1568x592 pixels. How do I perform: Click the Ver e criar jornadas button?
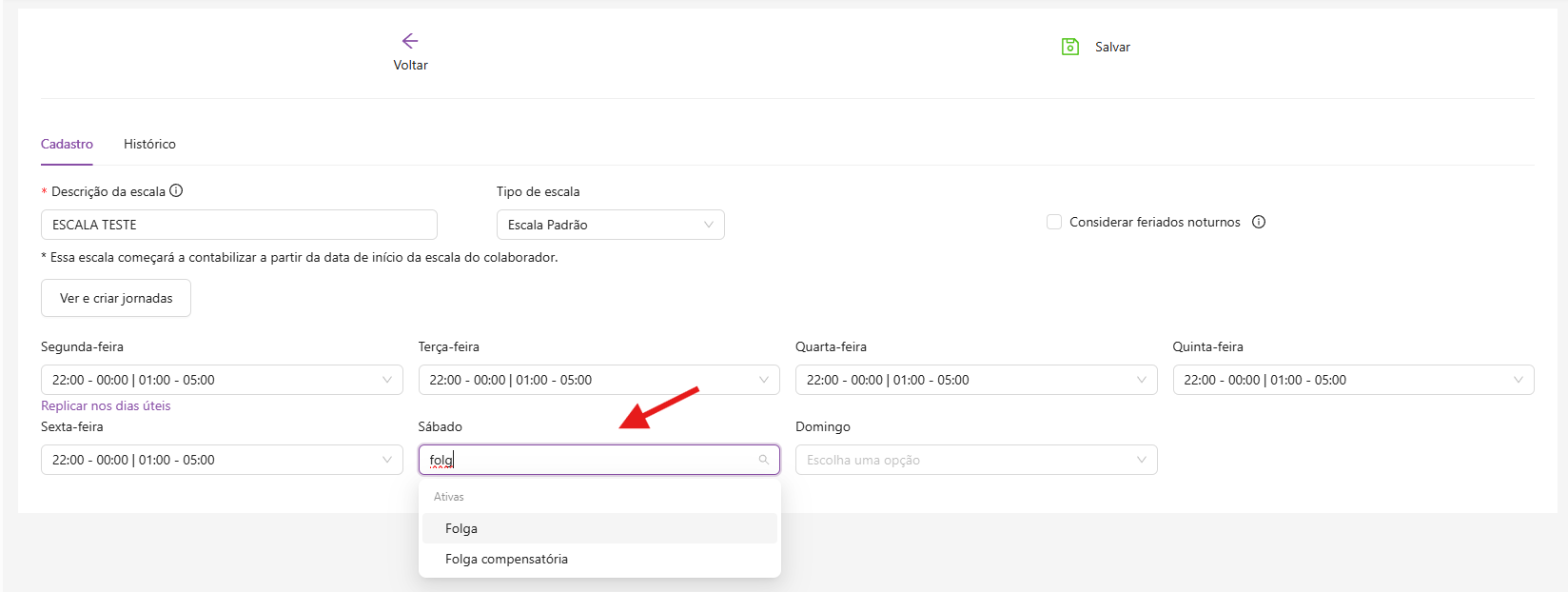116,298
